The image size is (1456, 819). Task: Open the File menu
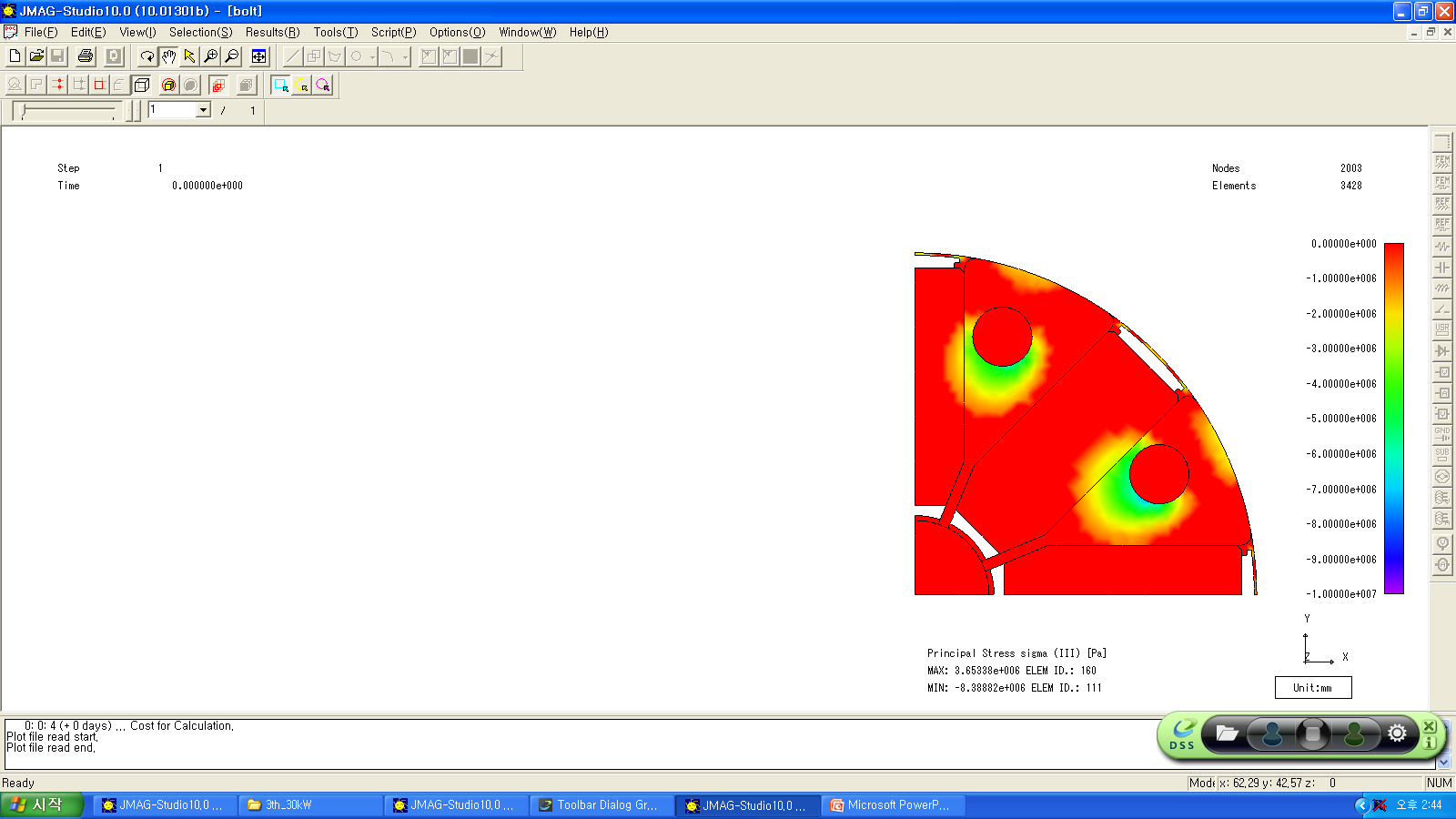(x=41, y=32)
